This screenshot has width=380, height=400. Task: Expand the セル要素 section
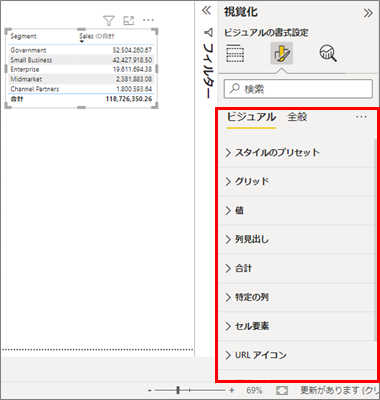coord(297,326)
